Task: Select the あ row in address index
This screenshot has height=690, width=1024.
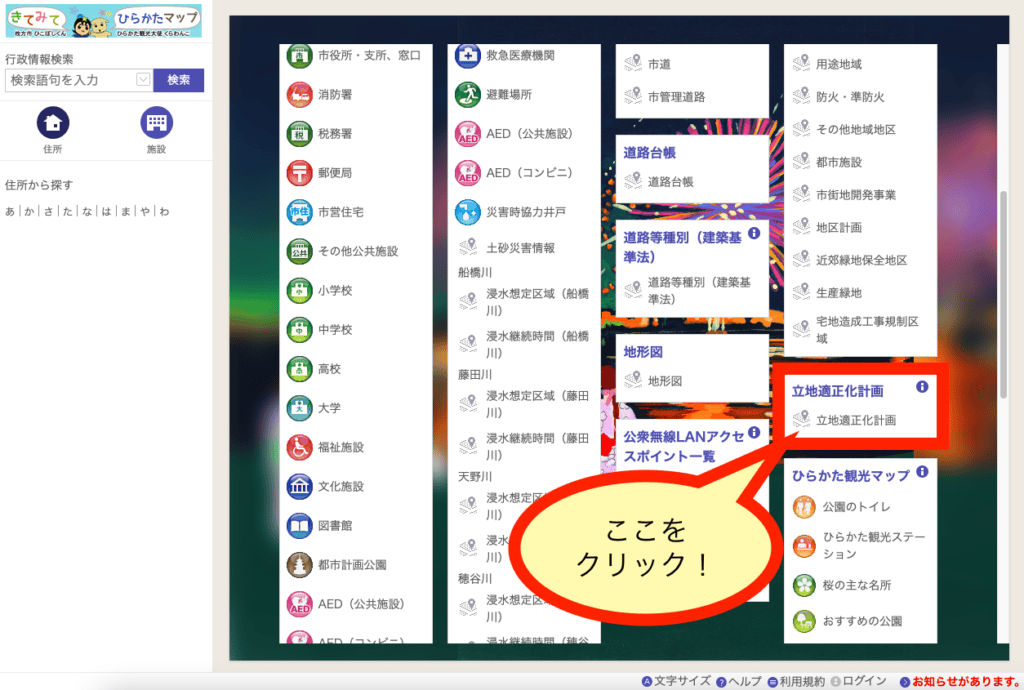Action: [10, 211]
